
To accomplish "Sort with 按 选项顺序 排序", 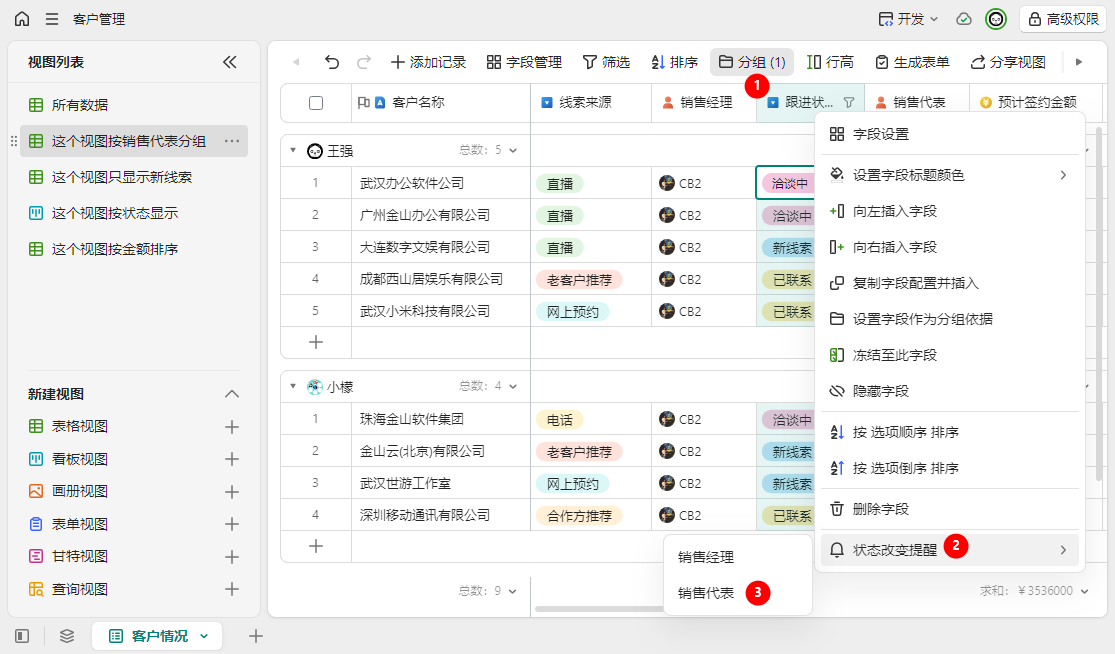I will 950,432.
